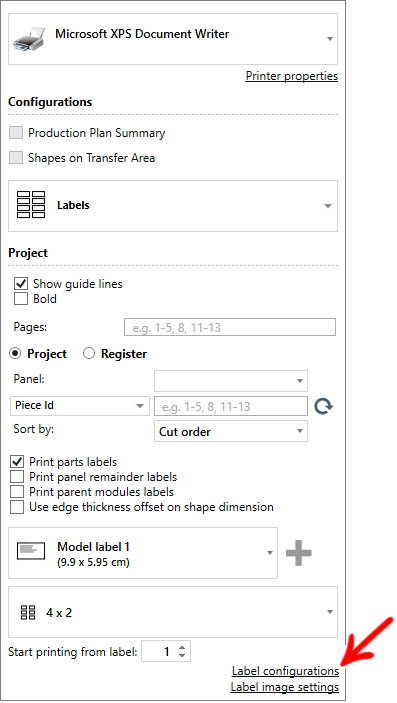Enable the Bold checkbox

(21, 299)
